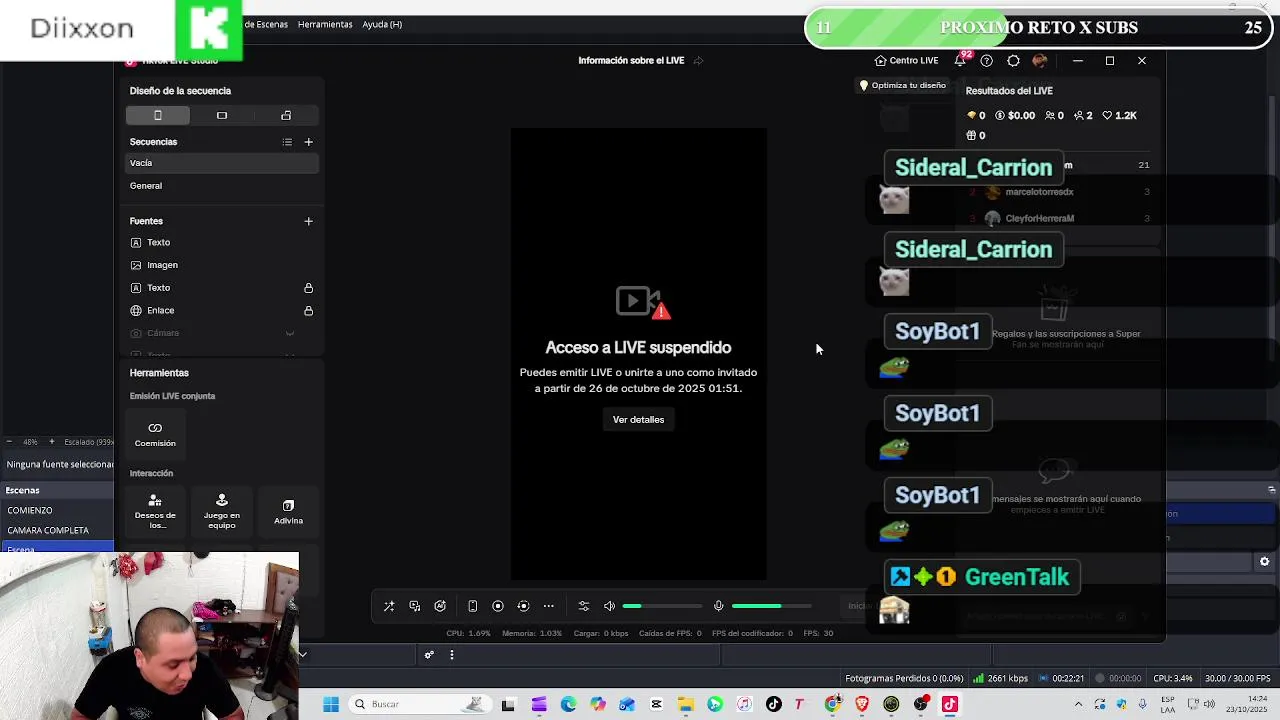Select the Vacía sequence
Viewport: 1280px width, 720px height.
222,163
